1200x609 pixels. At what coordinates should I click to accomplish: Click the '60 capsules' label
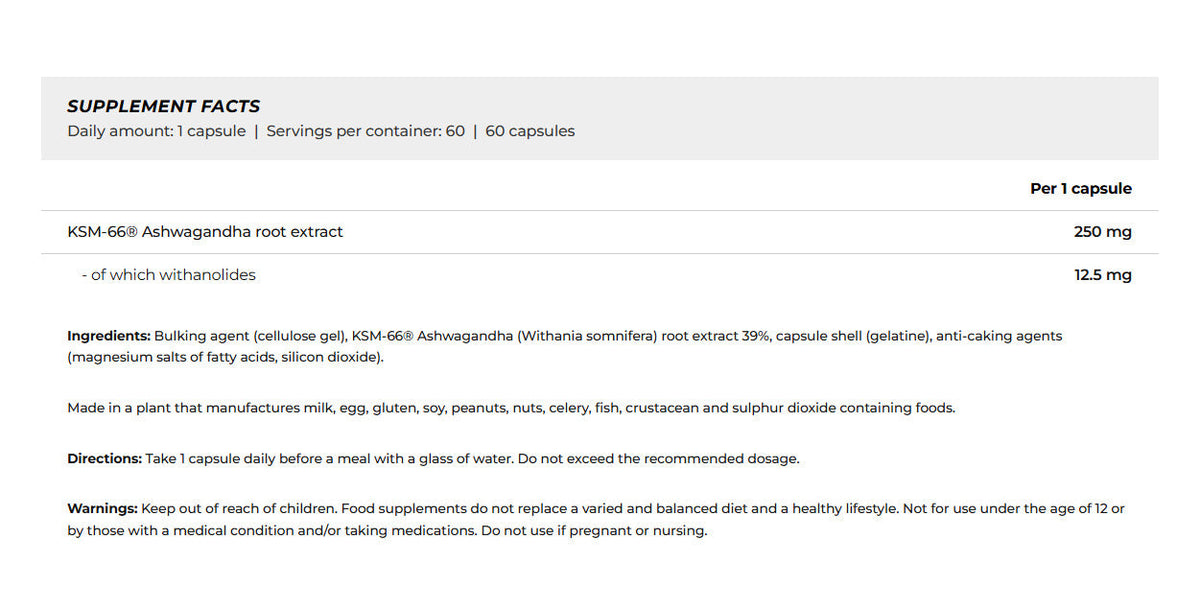point(530,131)
